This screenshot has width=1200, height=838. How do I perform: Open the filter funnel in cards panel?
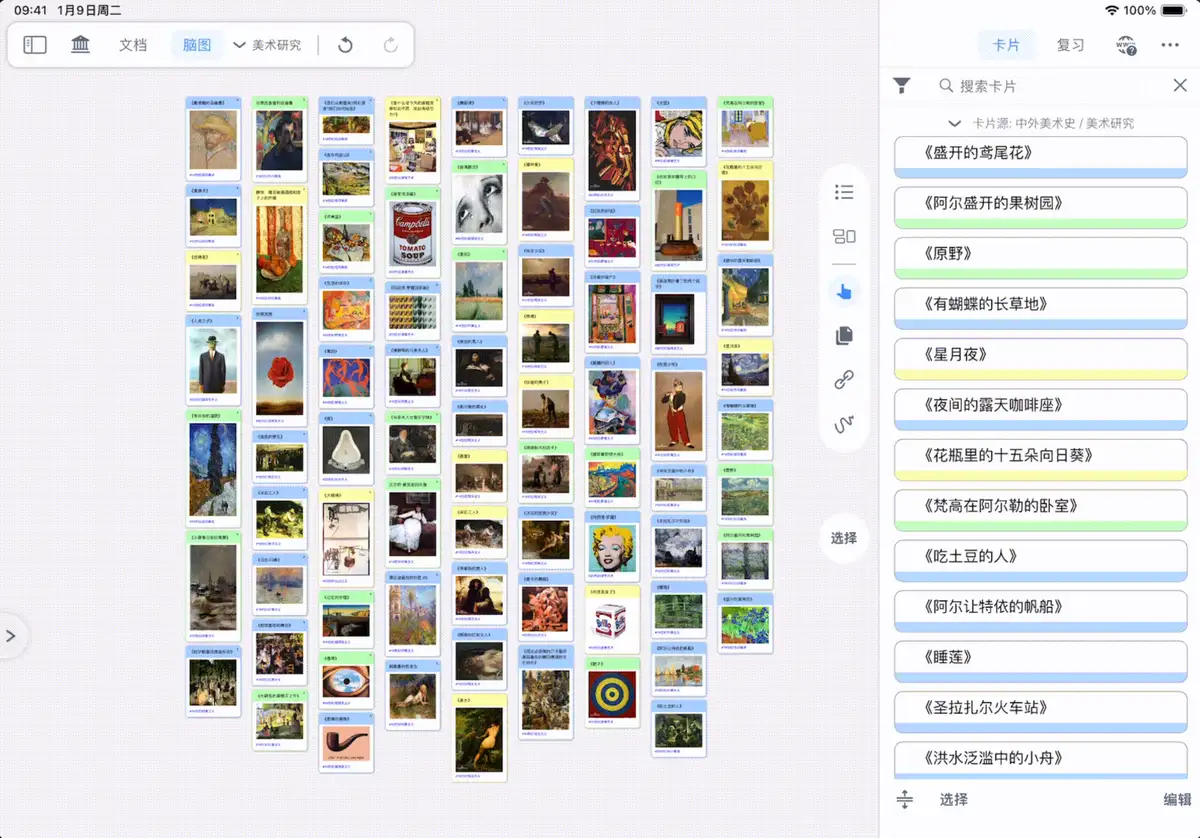click(x=902, y=86)
